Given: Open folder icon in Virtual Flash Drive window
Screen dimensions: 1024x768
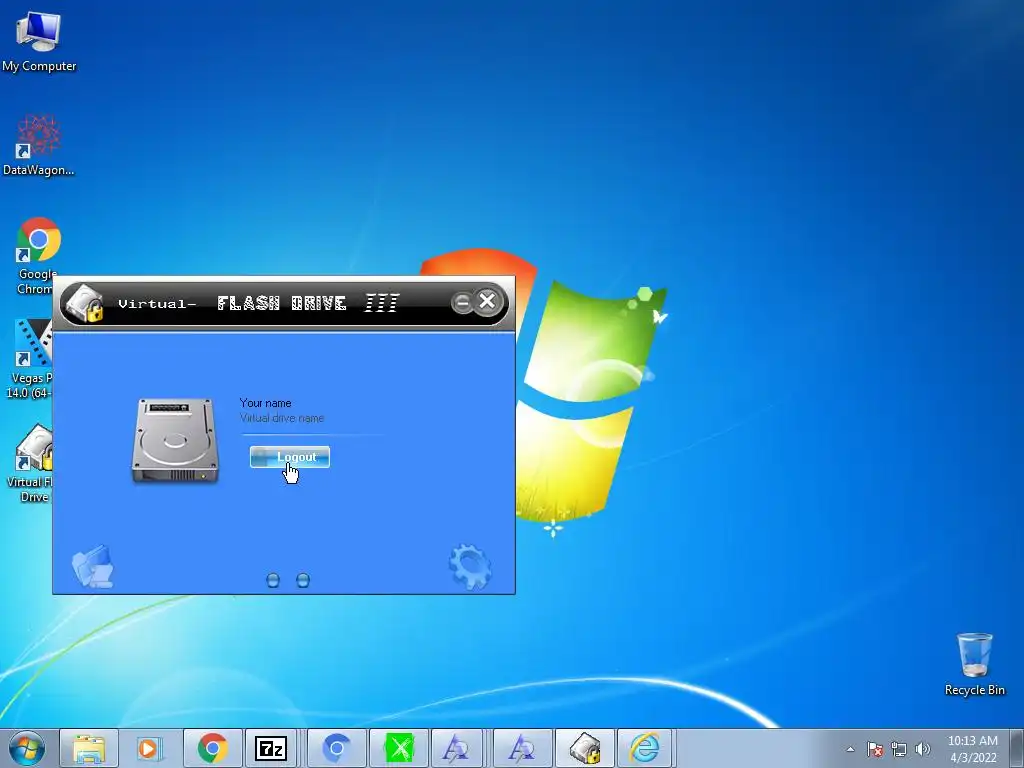Looking at the screenshot, I should pyautogui.click(x=92, y=567).
